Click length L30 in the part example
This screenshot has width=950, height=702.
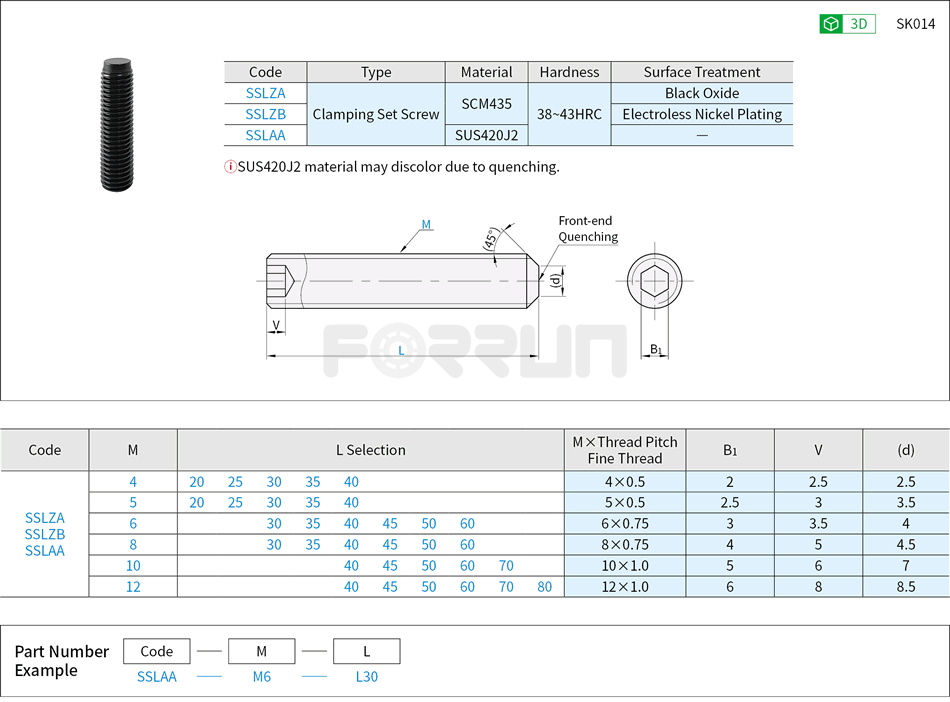[367, 677]
